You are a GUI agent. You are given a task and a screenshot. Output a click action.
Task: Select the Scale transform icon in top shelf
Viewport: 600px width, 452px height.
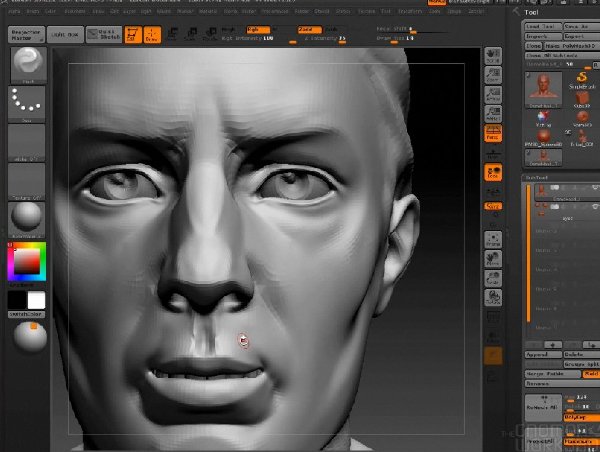click(x=191, y=34)
